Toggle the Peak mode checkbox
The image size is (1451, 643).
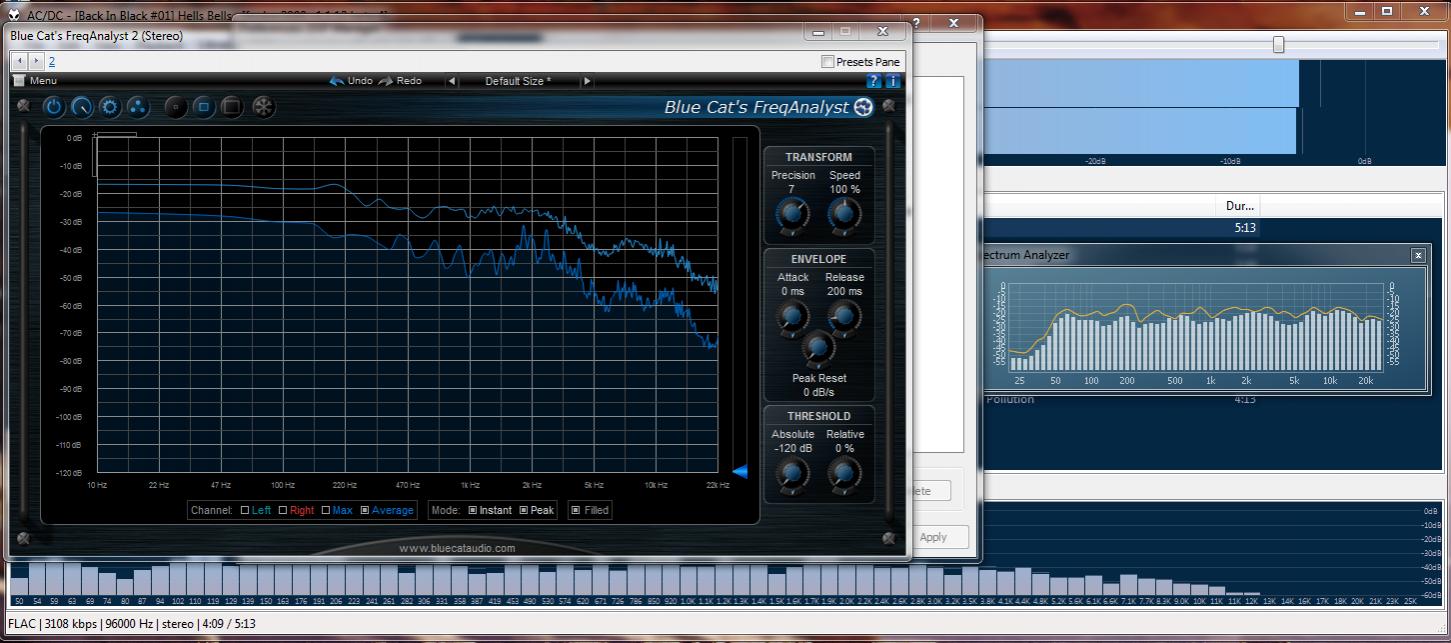click(523, 510)
